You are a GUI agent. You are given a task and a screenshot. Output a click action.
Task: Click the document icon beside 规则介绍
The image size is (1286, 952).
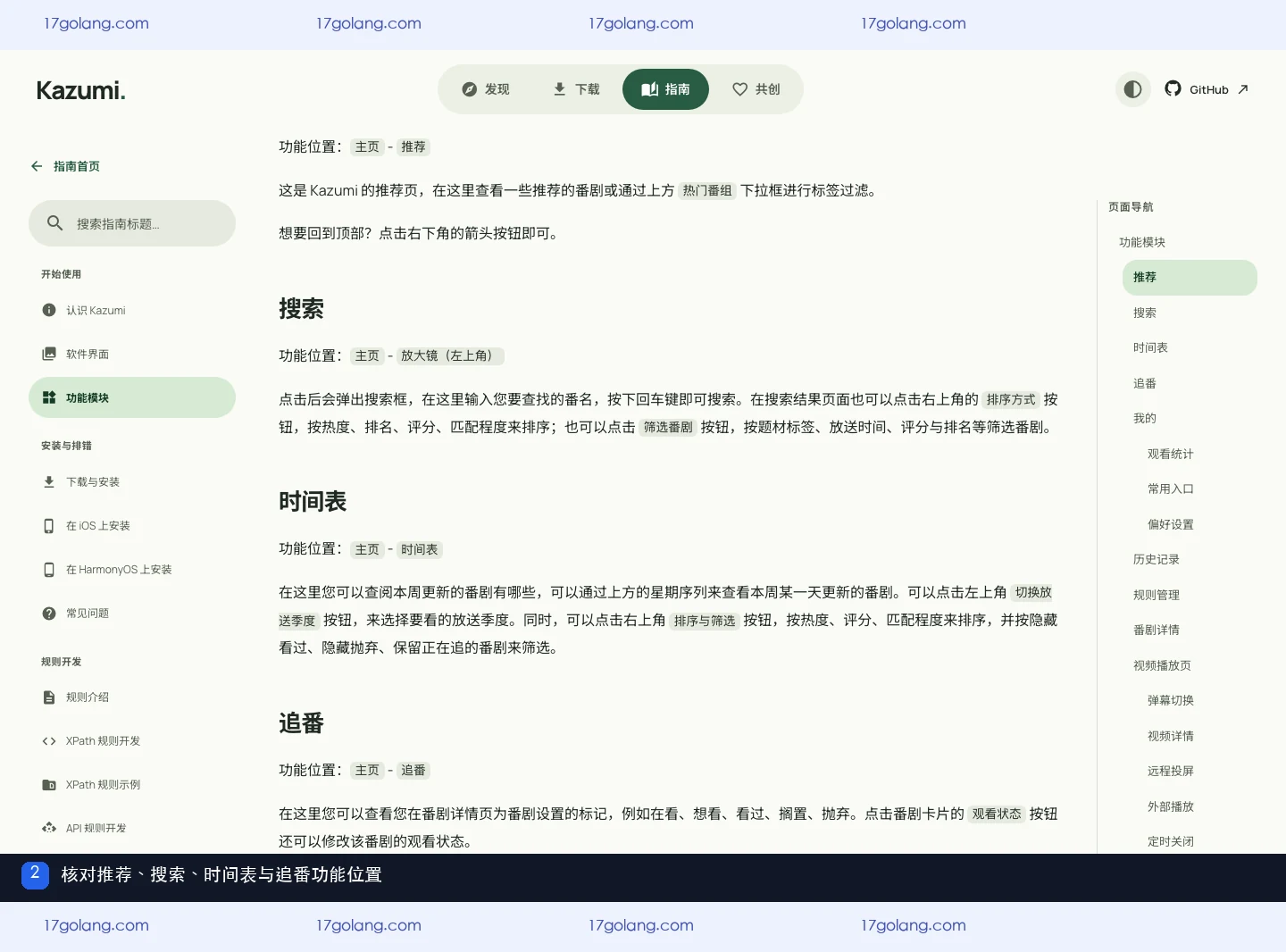point(49,697)
